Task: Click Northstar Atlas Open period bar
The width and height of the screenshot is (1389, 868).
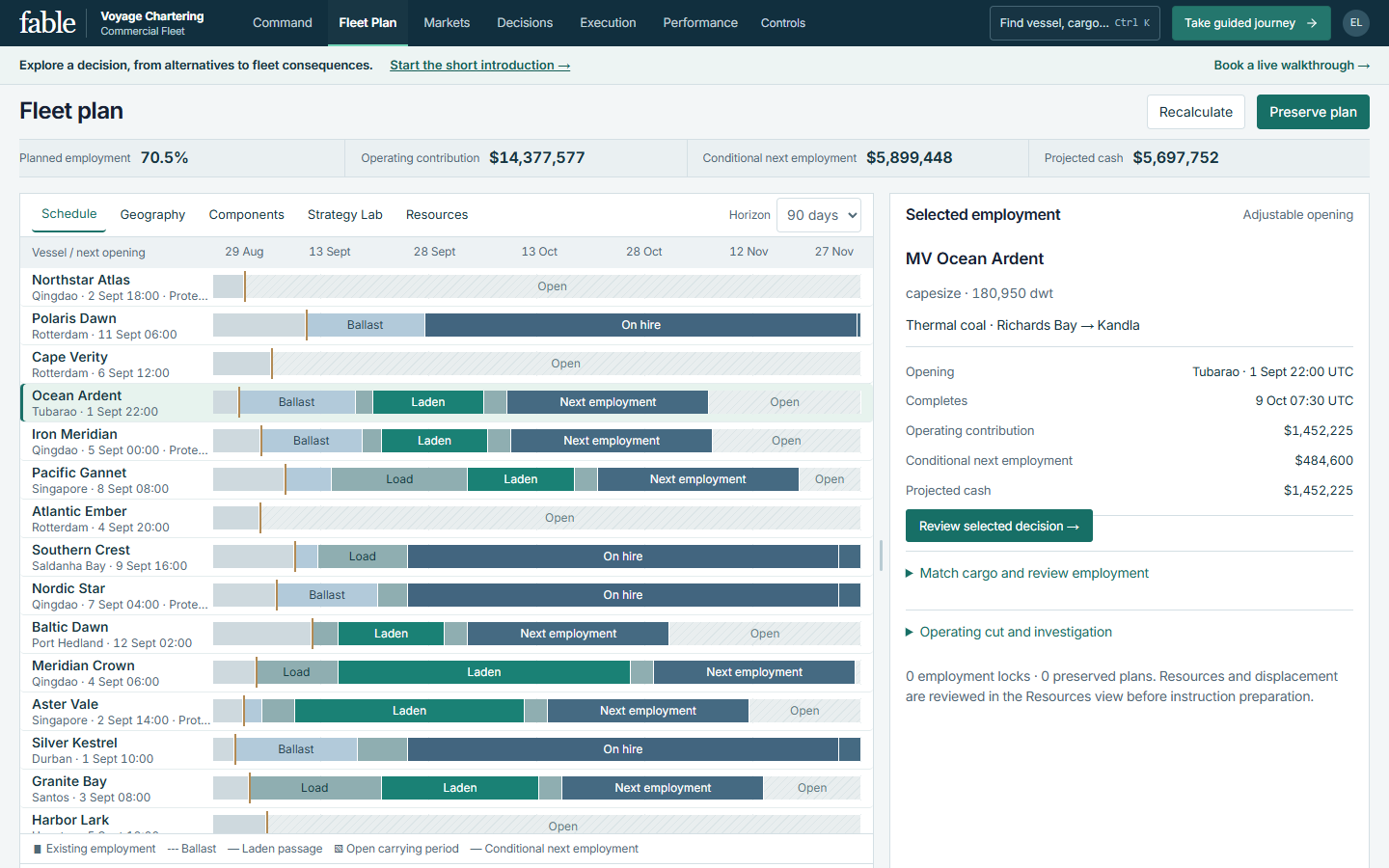Action: click(553, 286)
